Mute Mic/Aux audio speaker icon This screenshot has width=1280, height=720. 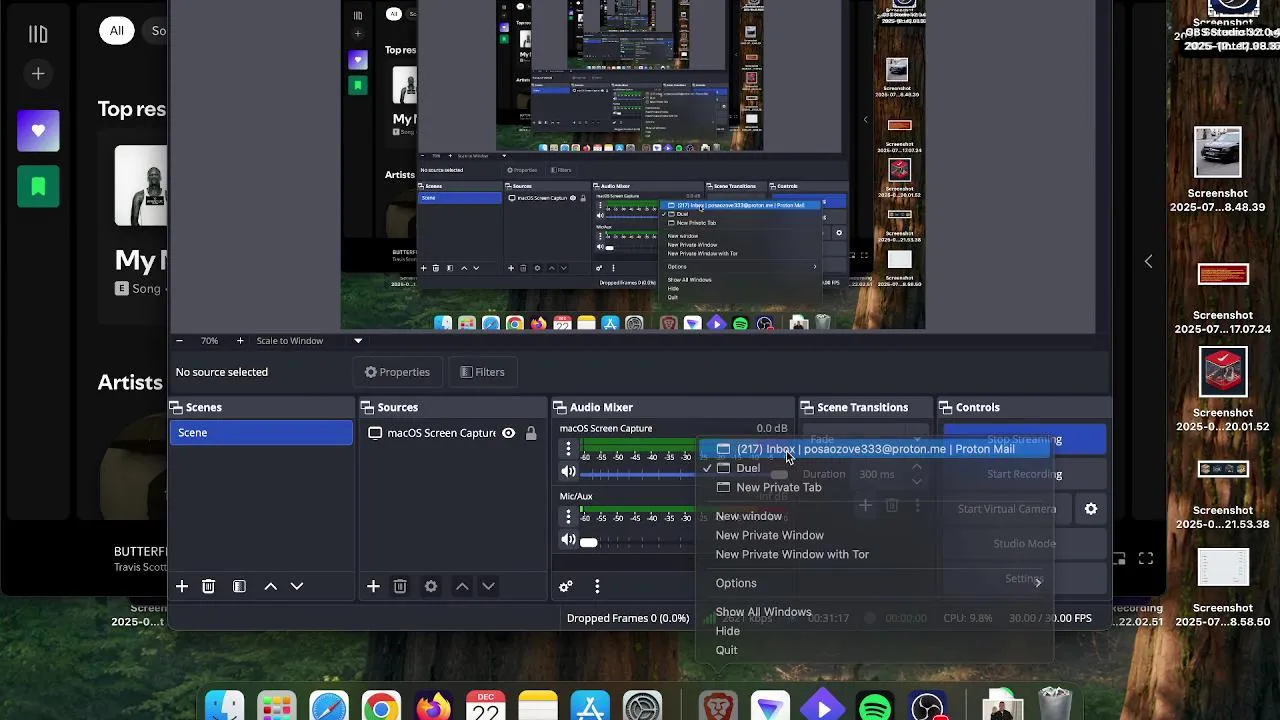[x=568, y=540]
